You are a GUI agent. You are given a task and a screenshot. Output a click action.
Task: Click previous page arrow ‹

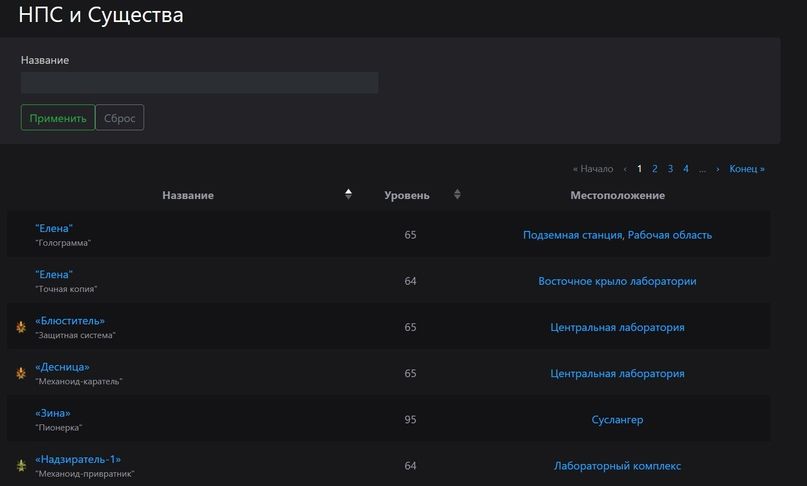pyautogui.click(x=625, y=169)
